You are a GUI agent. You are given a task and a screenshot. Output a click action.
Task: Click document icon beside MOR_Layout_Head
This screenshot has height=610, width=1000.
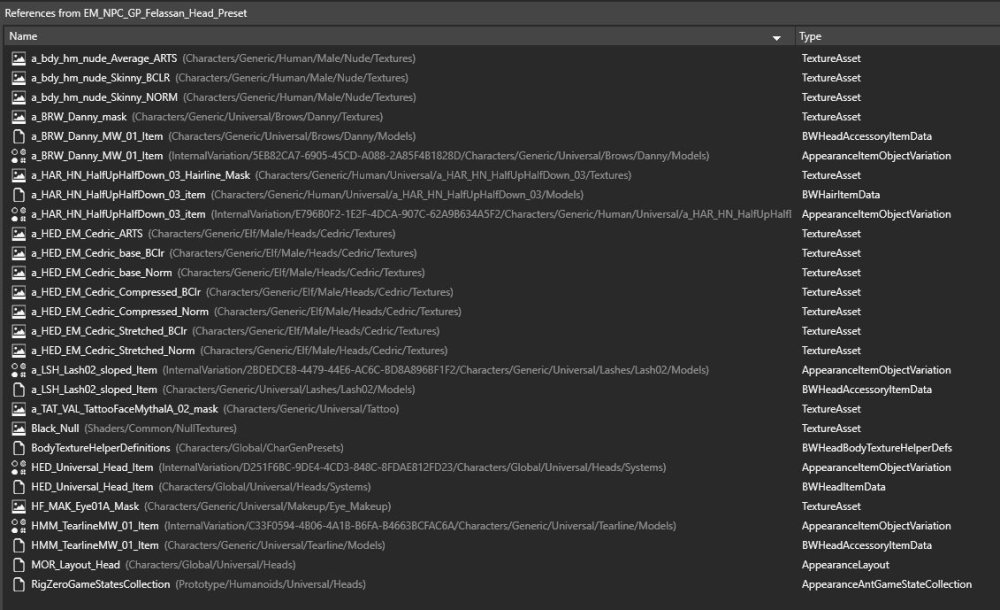point(18,565)
